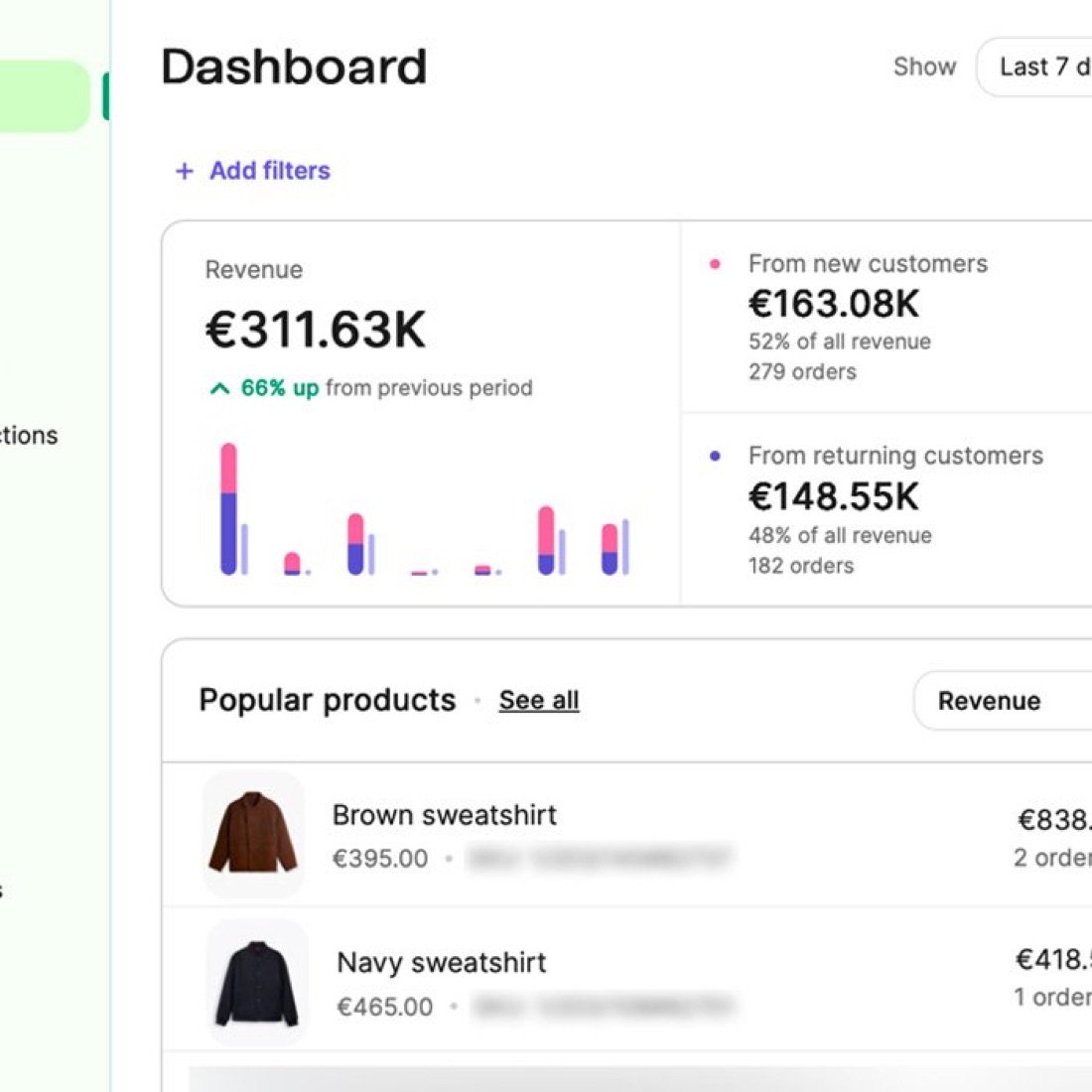Screen dimensions: 1092x1092
Task: Select the Navy sweatshirt product name
Action: tap(442, 963)
